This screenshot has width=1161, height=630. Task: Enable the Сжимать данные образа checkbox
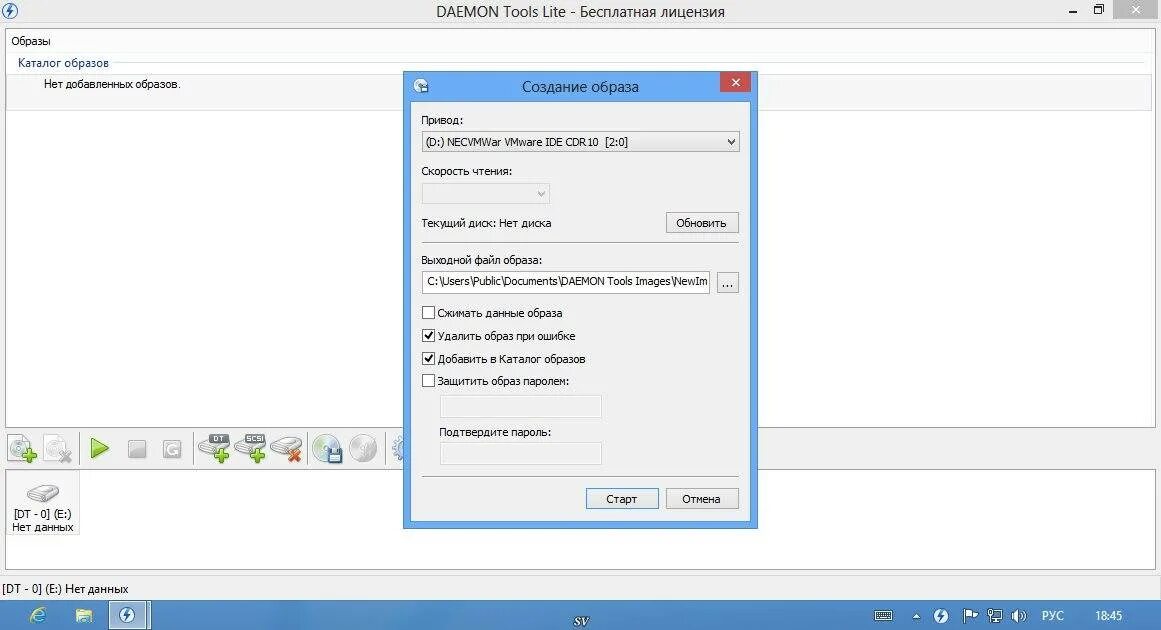coord(428,312)
